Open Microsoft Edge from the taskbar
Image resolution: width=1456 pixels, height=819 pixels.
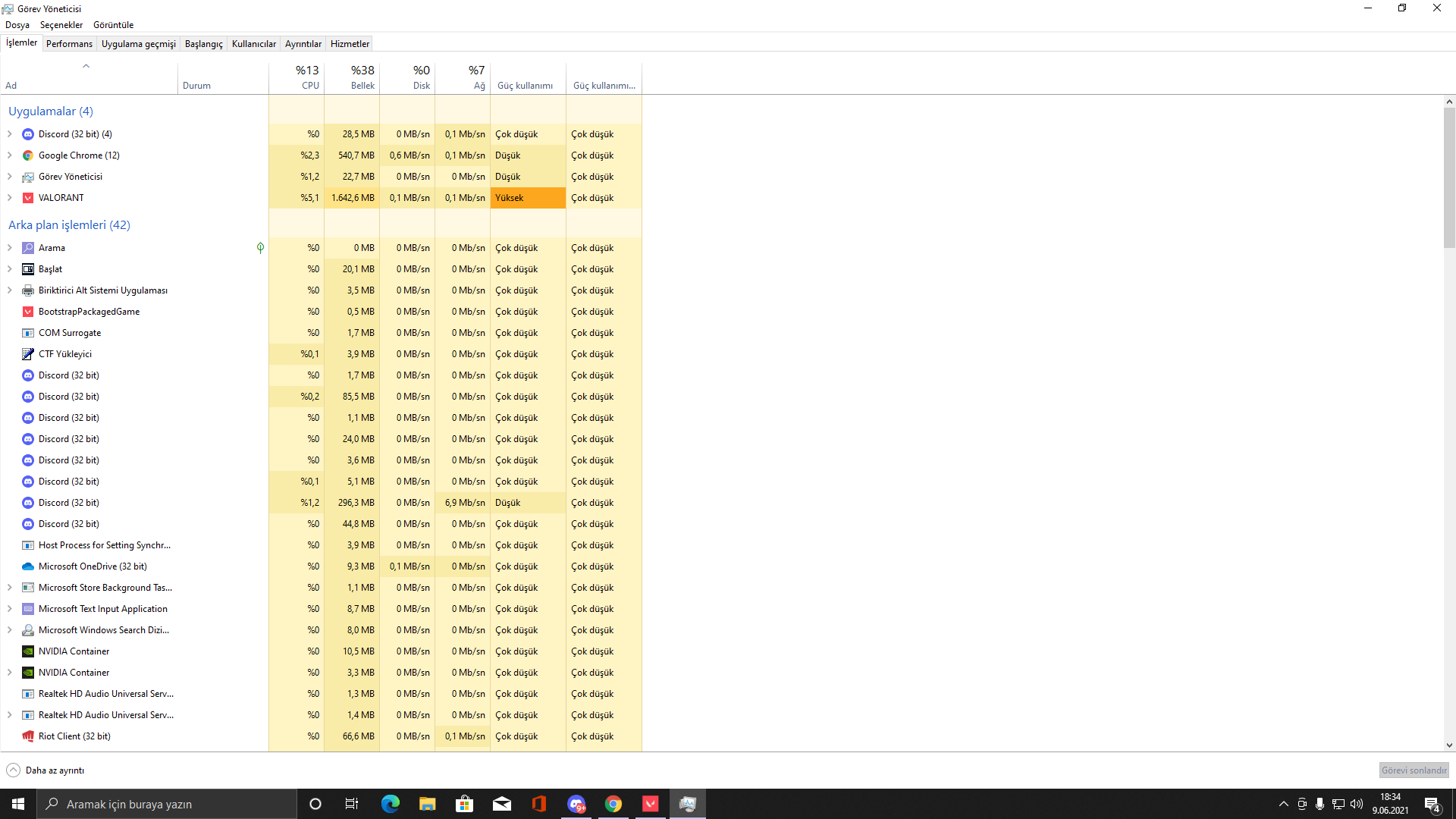coord(390,804)
